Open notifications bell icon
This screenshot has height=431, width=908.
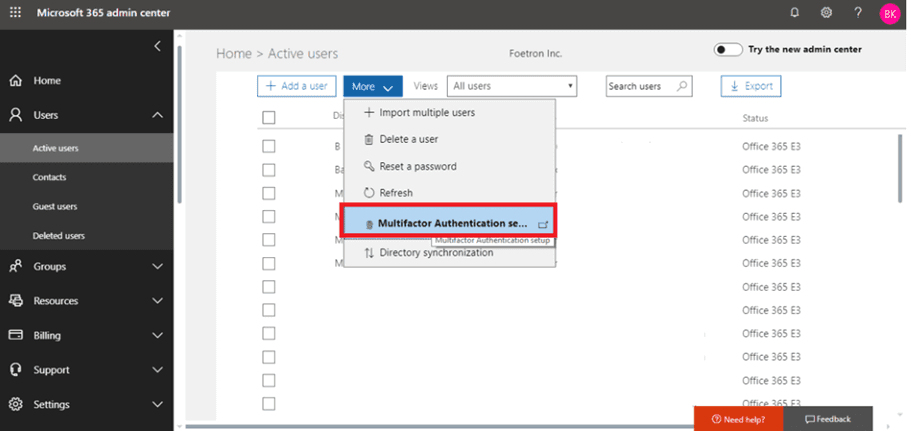794,12
